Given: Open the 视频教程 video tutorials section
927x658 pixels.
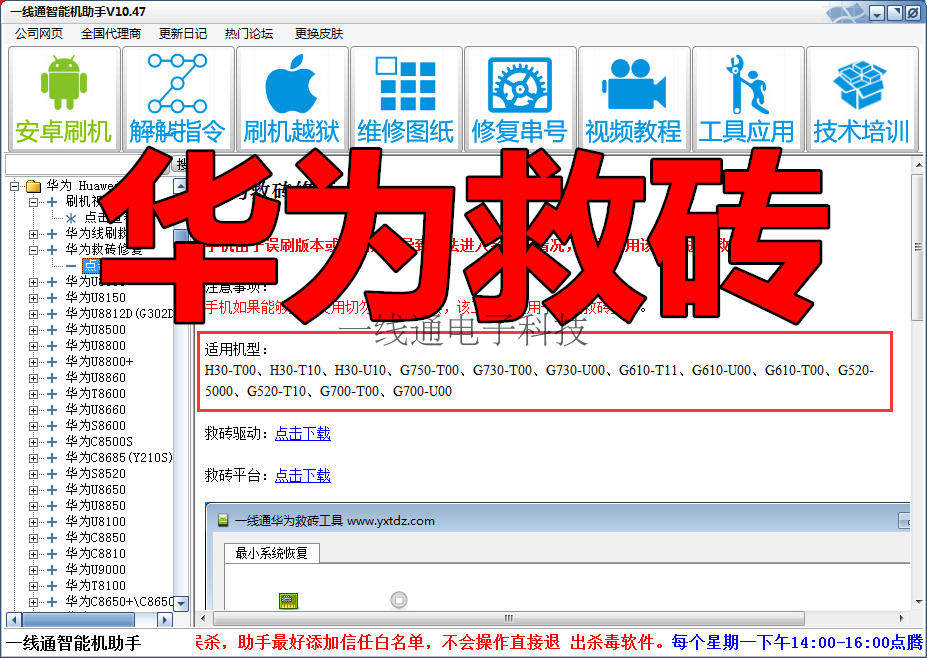Looking at the screenshot, I should click(634, 99).
